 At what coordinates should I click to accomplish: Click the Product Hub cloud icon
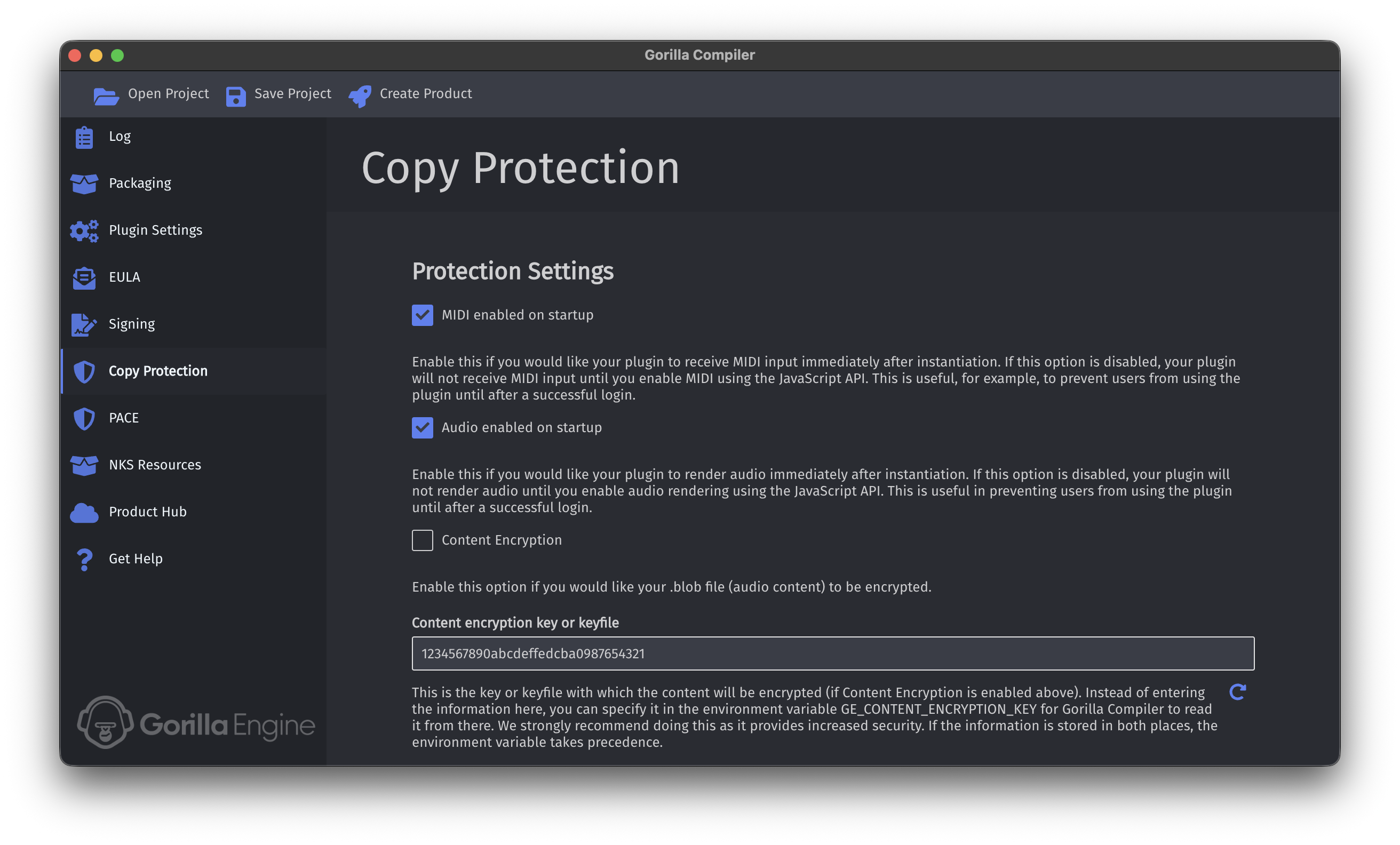pos(84,513)
